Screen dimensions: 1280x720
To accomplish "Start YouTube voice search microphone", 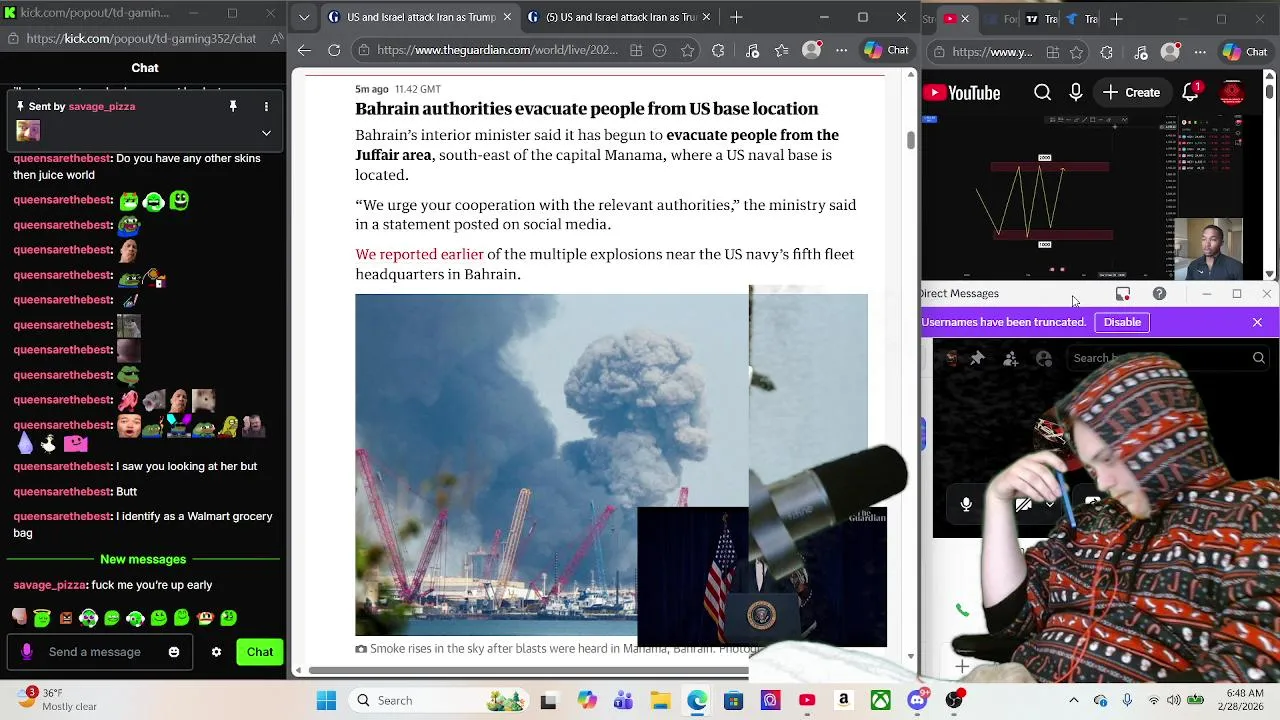I will (x=1076, y=92).
